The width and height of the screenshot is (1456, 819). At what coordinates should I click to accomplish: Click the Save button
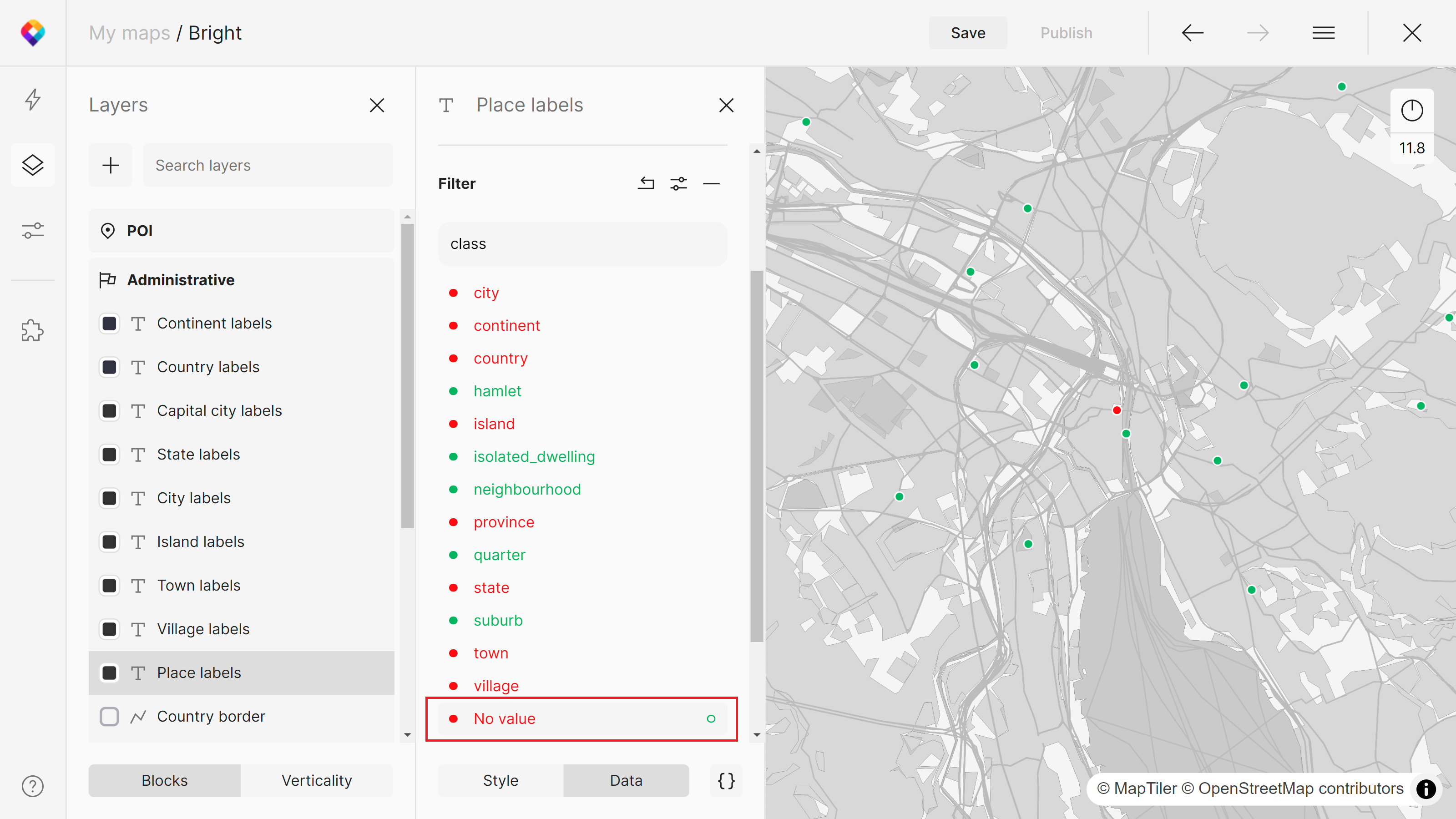[968, 33]
